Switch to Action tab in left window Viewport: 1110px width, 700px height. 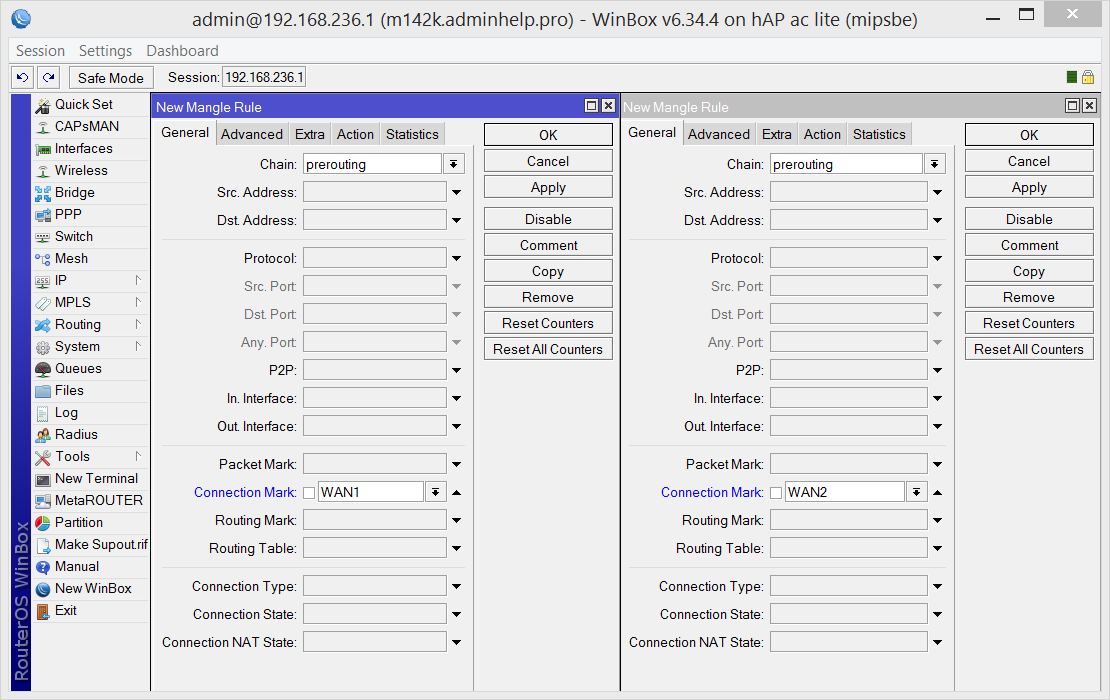click(x=355, y=134)
